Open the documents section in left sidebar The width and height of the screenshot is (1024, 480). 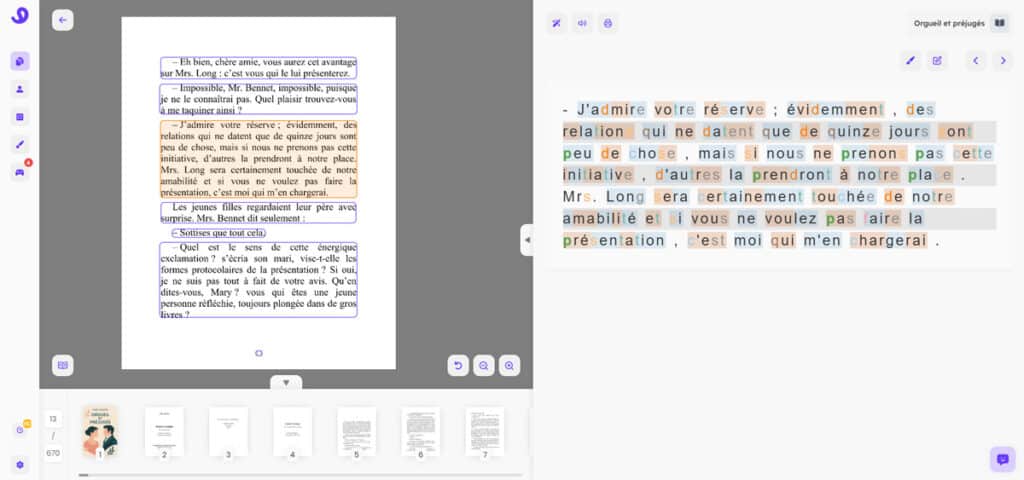click(20, 62)
